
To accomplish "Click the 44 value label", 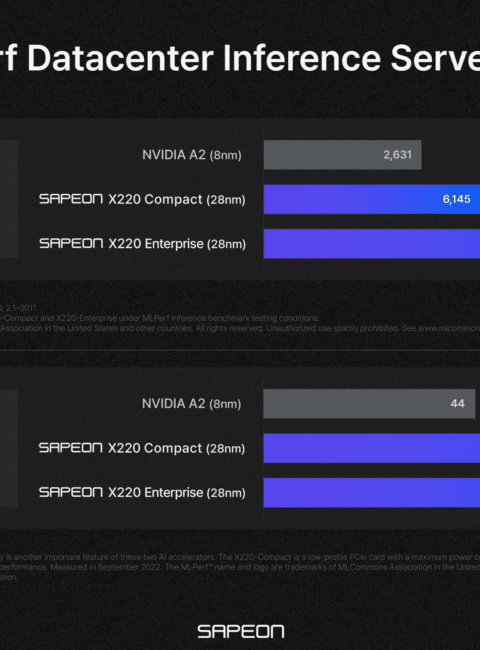I will click(x=457, y=403).
